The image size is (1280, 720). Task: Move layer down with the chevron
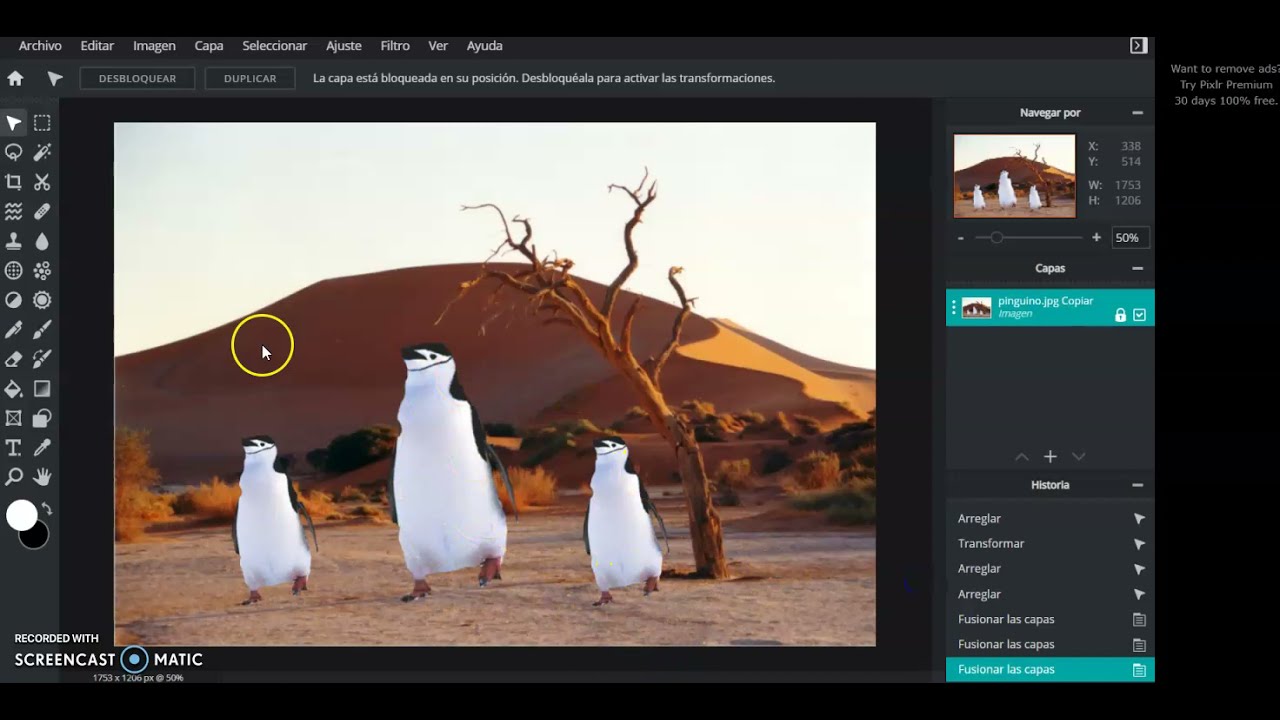(x=1078, y=457)
